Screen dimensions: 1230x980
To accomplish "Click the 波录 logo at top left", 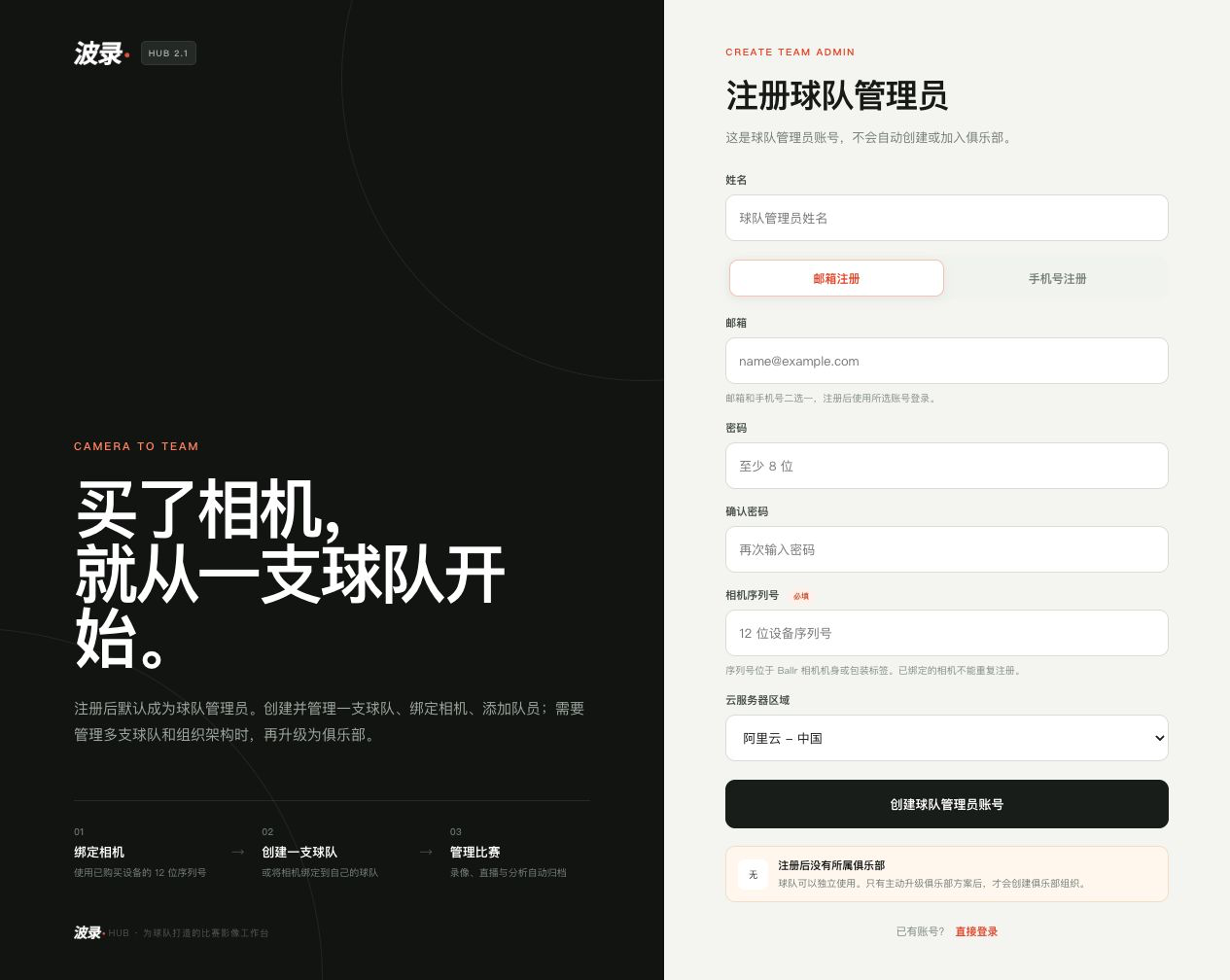I will [102, 52].
